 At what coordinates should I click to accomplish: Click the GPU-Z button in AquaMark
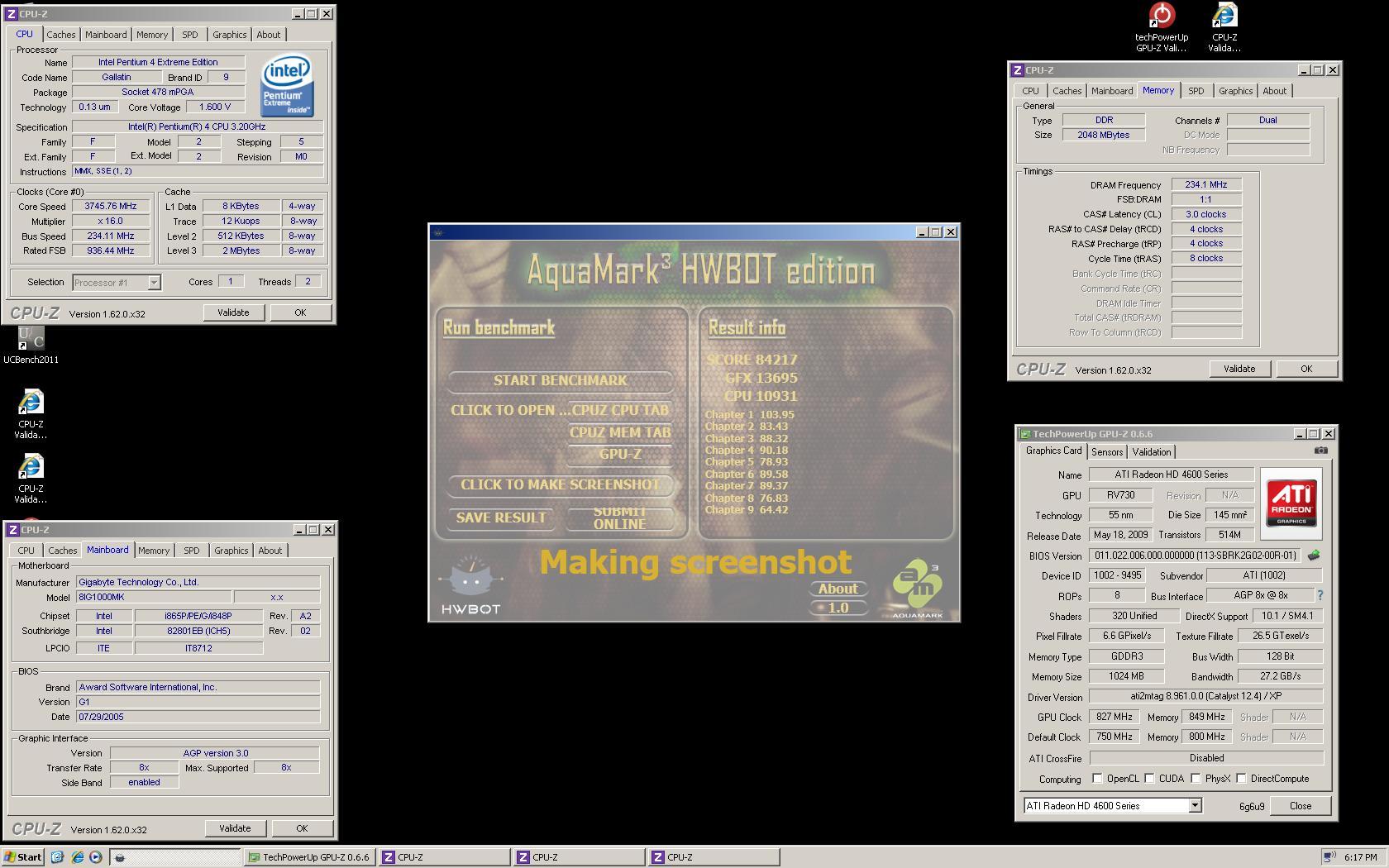coord(620,454)
